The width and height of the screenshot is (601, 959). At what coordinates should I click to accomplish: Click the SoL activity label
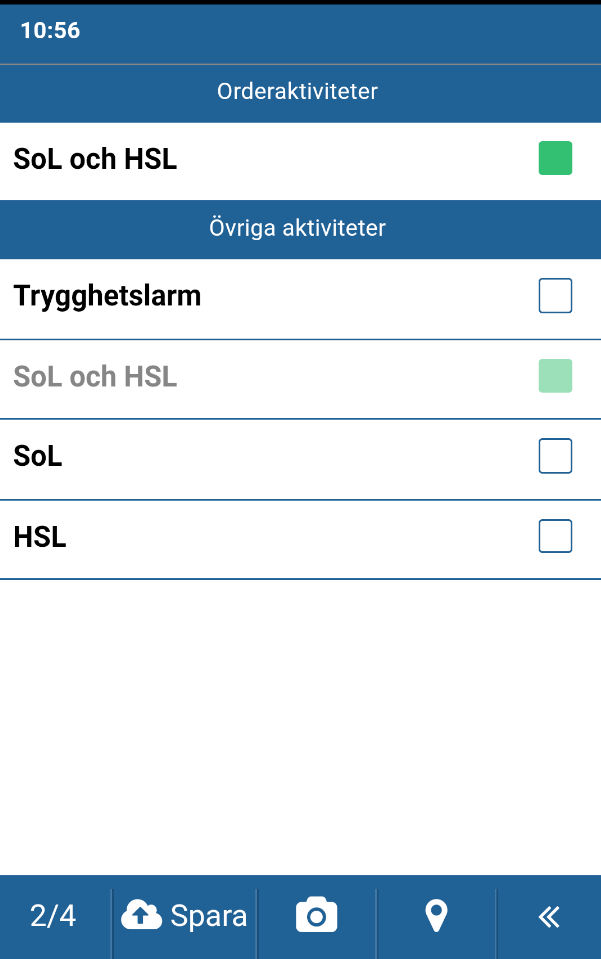tap(38, 456)
